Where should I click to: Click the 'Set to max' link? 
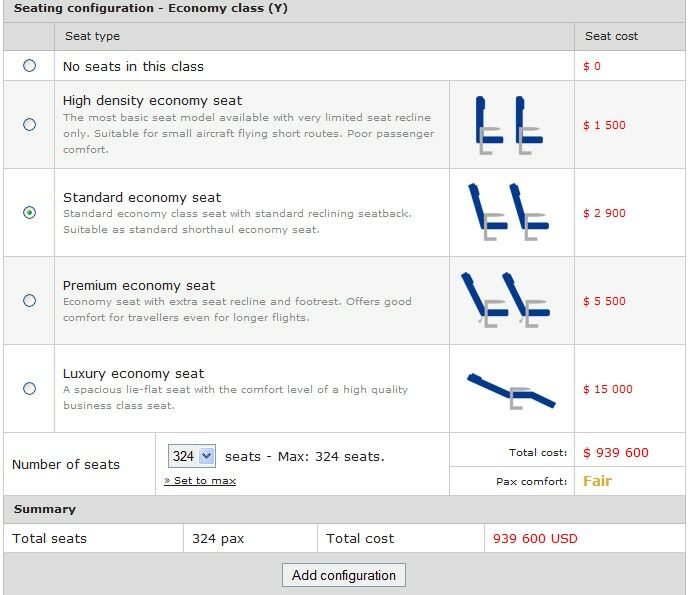coord(200,481)
